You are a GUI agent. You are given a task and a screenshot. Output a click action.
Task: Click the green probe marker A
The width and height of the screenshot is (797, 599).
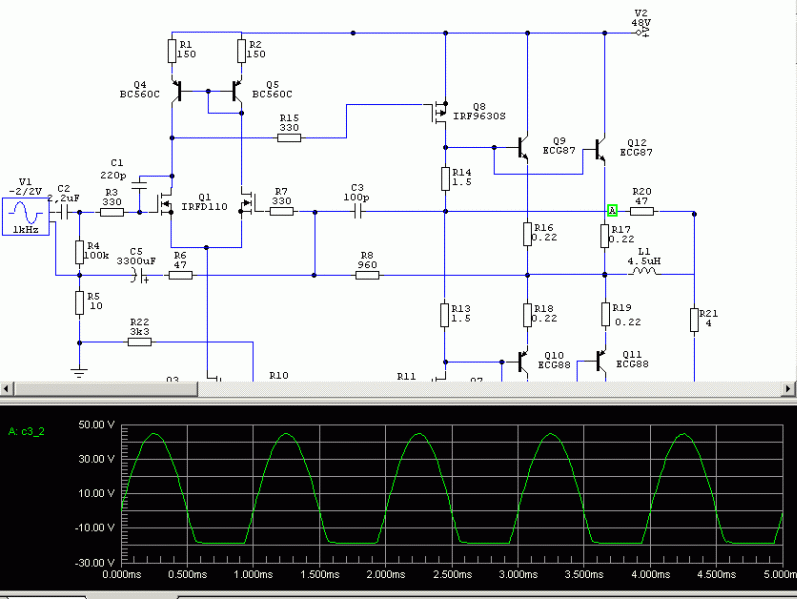tap(611, 211)
